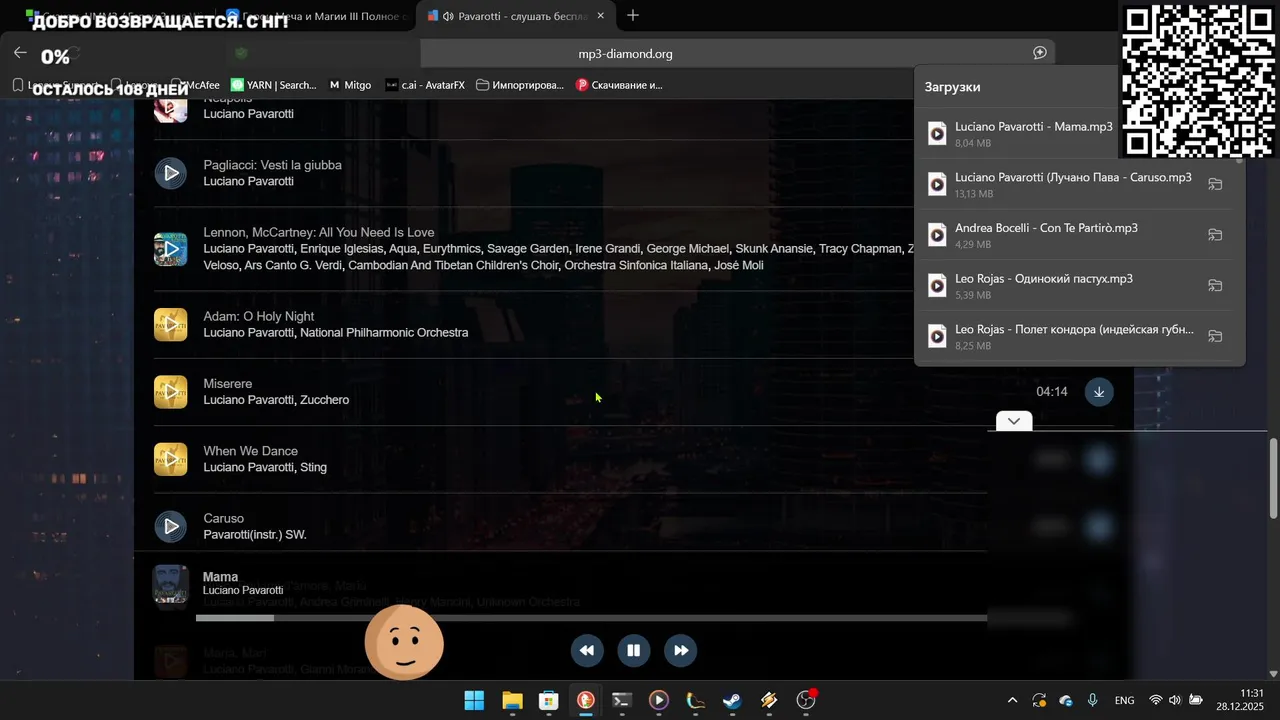Click the Pagliacci: Vesti la giubba title
This screenshot has height=720, width=1280.
coord(273,165)
